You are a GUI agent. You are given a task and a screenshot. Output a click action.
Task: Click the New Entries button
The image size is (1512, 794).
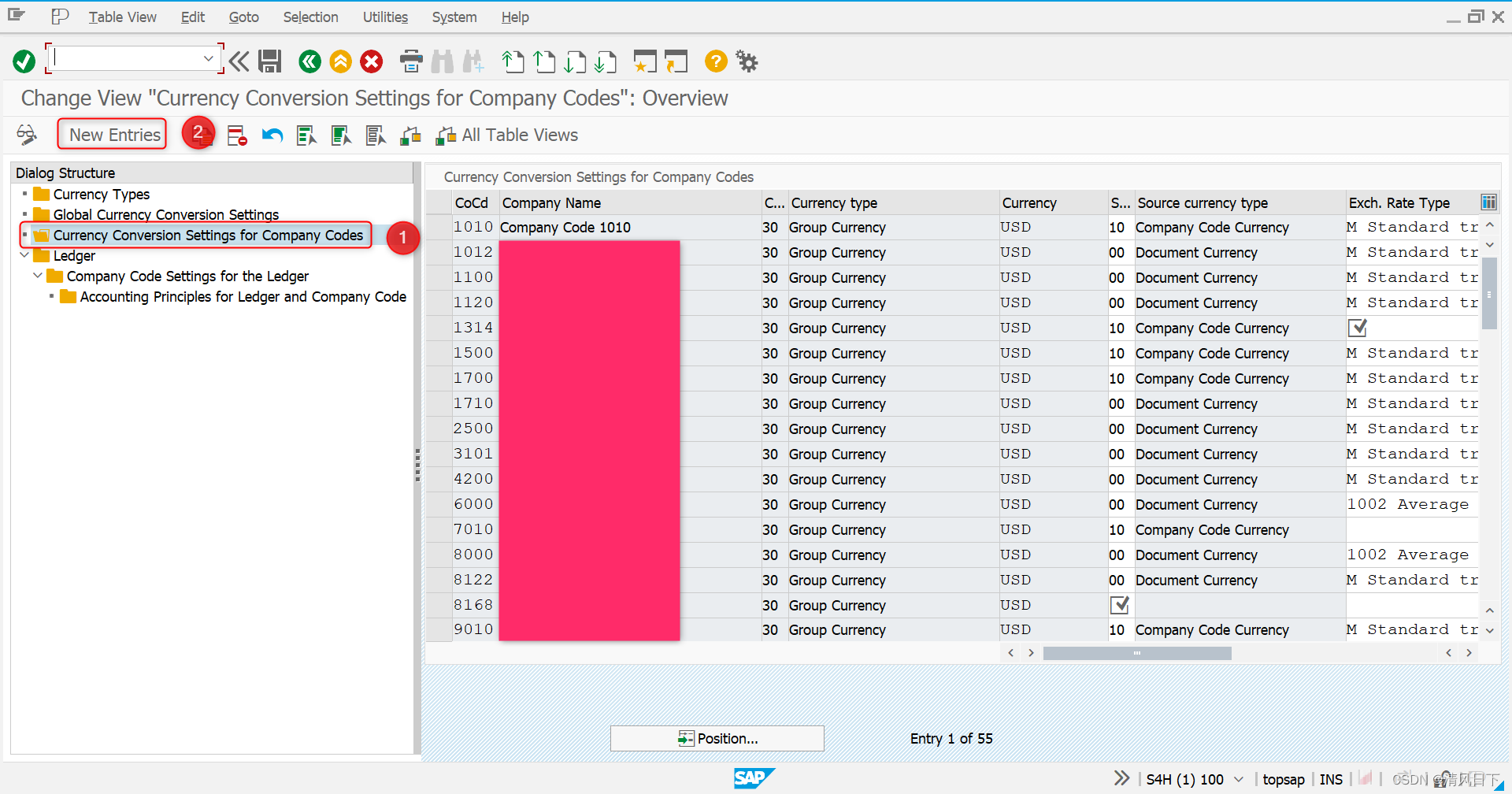113,135
